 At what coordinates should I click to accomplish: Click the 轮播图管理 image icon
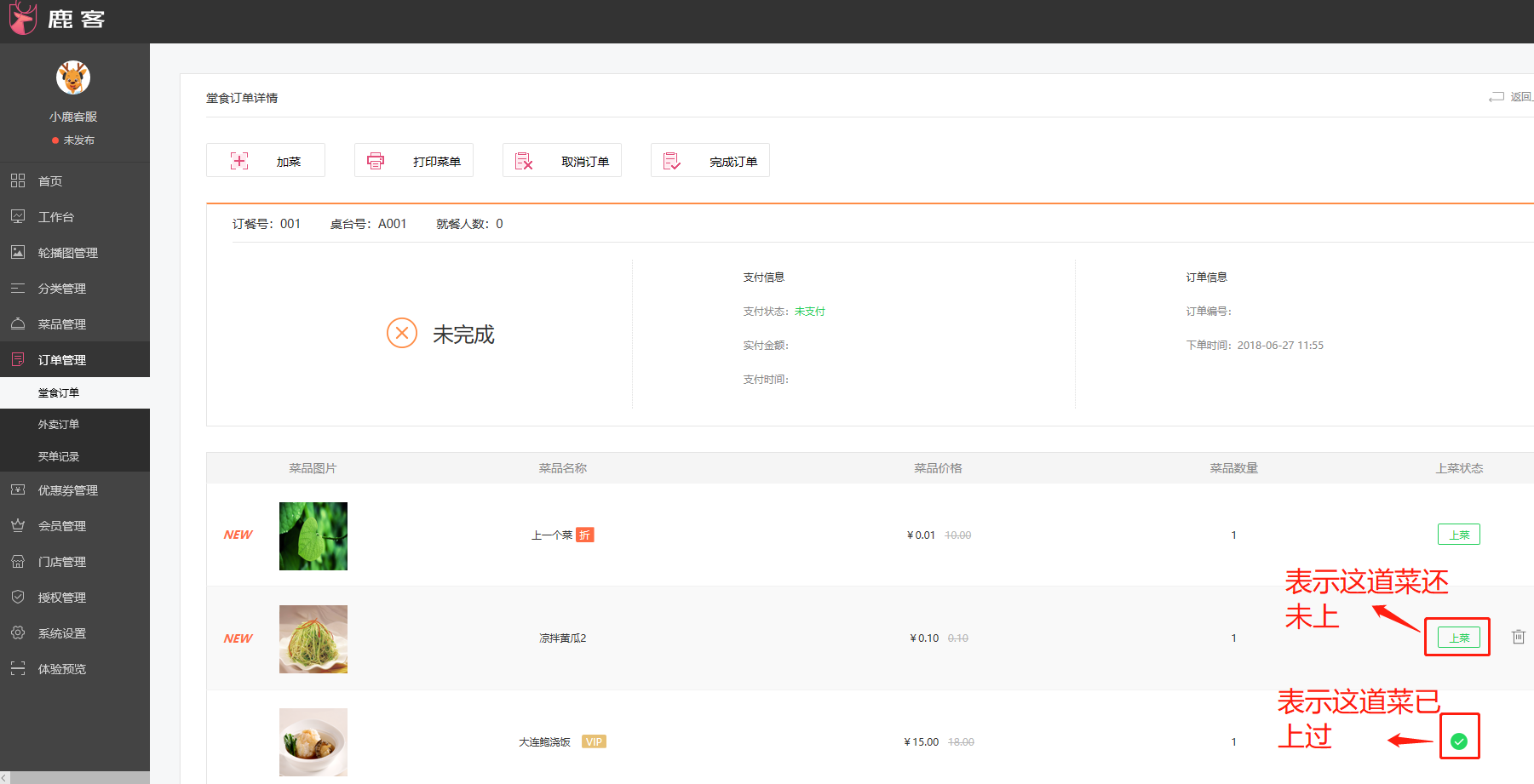tap(18, 252)
